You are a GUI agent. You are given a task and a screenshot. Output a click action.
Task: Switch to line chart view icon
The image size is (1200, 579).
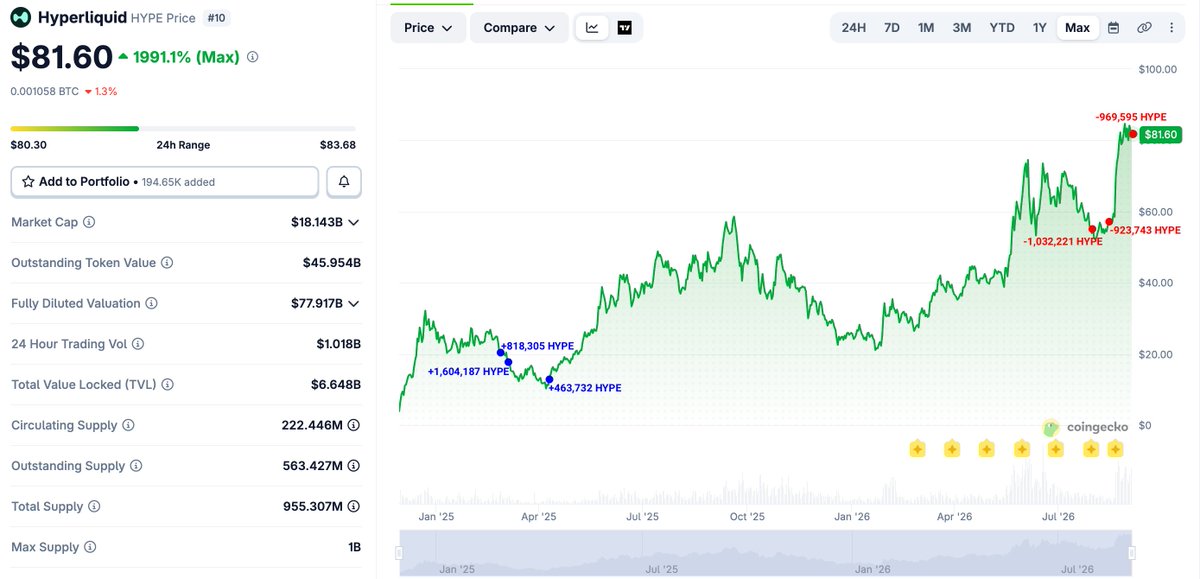592,28
